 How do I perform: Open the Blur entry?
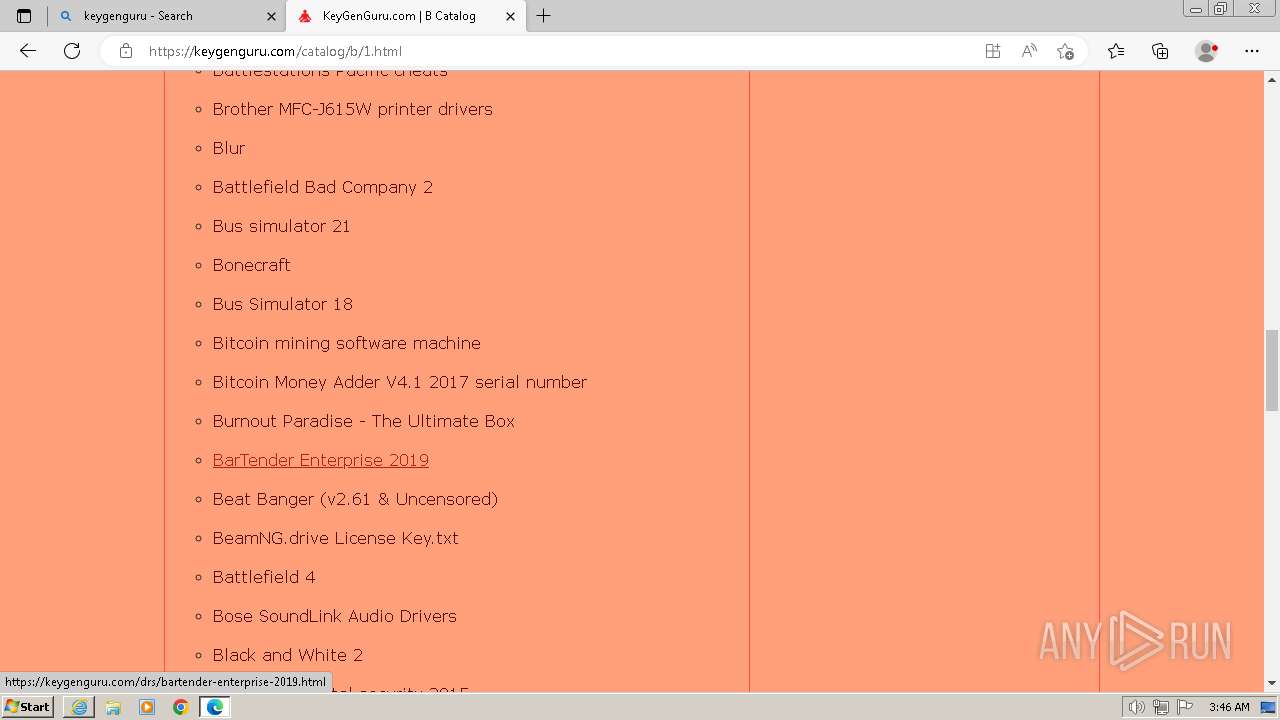click(228, 148)
